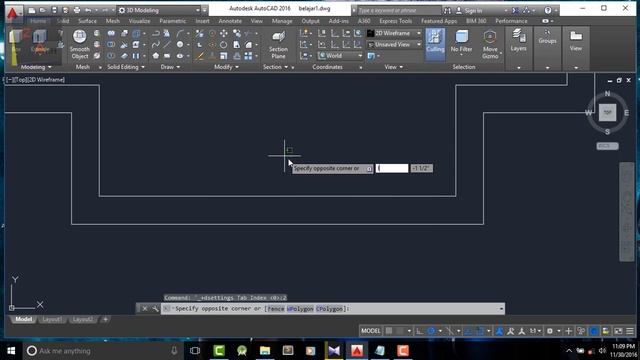The image size is (640, 360).
Task: Select the Polygon tool in Draw panel
Action: (x=156, y=56)
